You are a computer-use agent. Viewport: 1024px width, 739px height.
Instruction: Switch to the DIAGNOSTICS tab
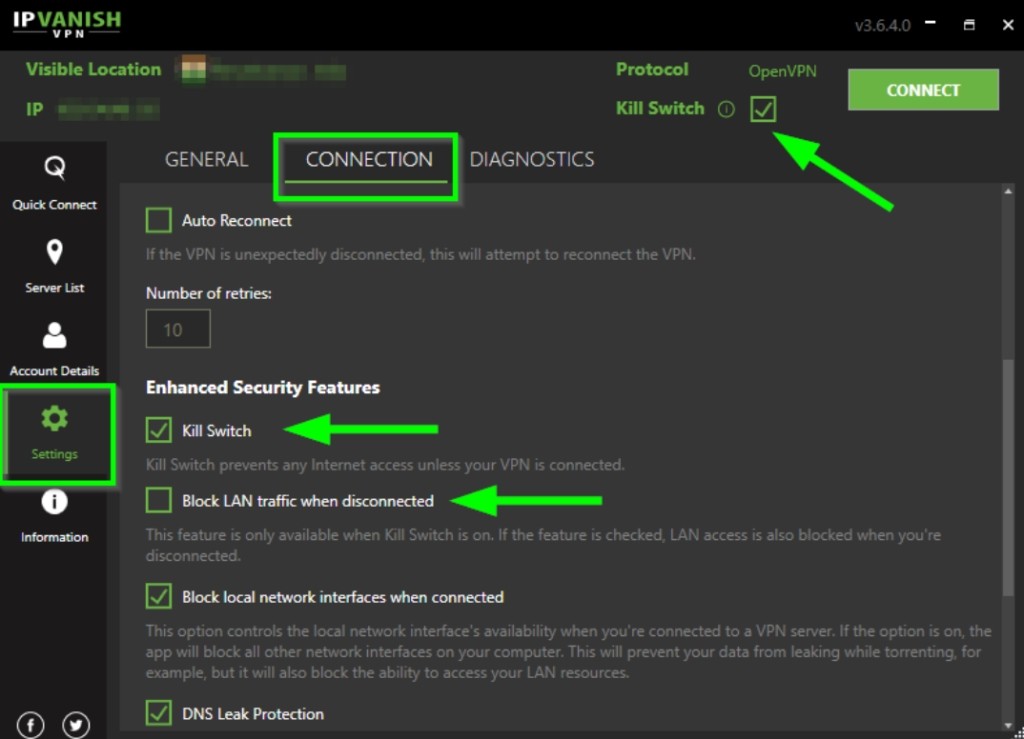point(532,159)
